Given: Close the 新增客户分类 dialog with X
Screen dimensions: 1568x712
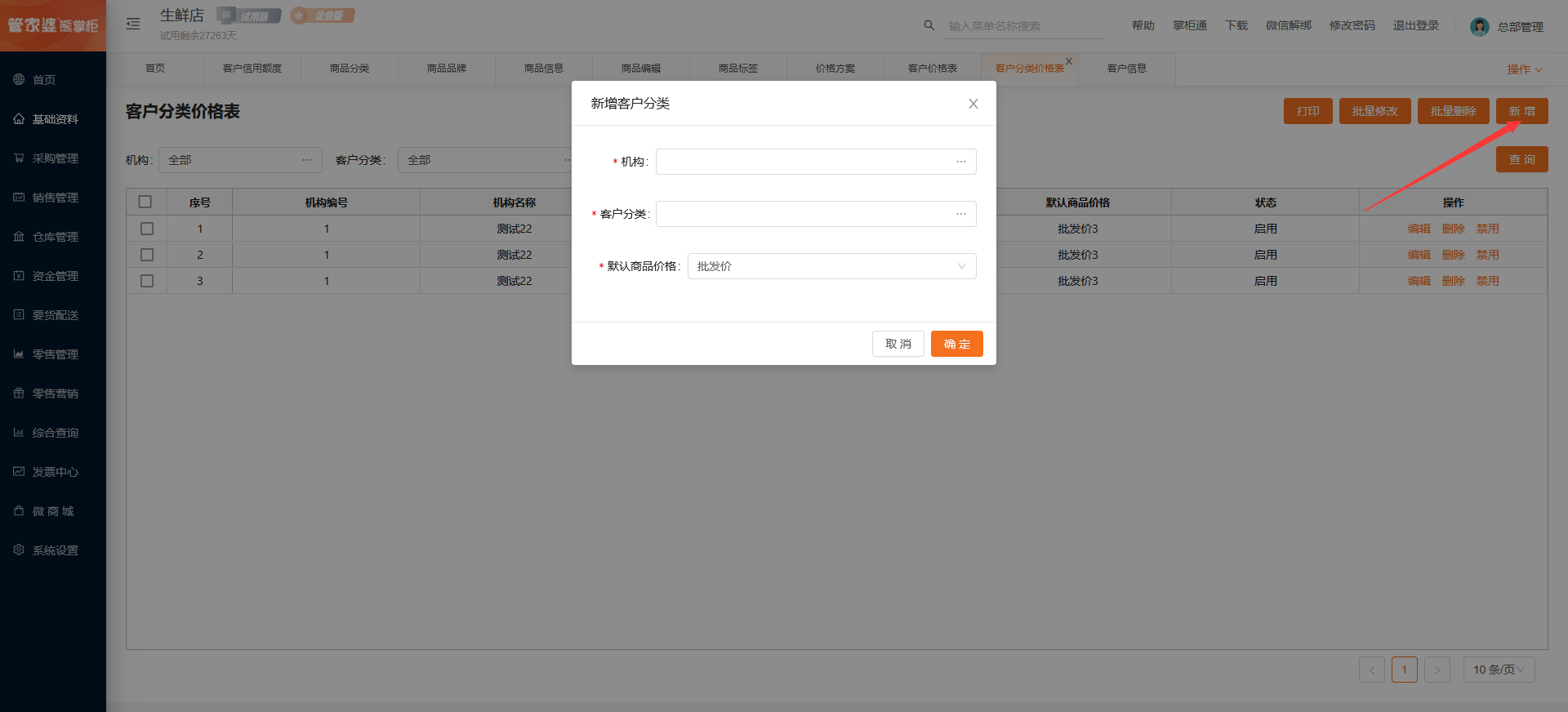Looking at the screenshot, I should (x=973, y=104).
